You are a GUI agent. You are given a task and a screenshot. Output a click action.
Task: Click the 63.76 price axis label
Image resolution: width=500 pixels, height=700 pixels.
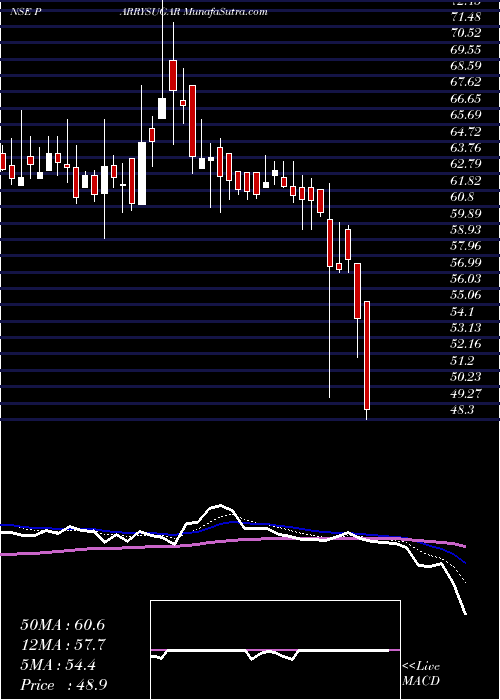click(466, 148)
